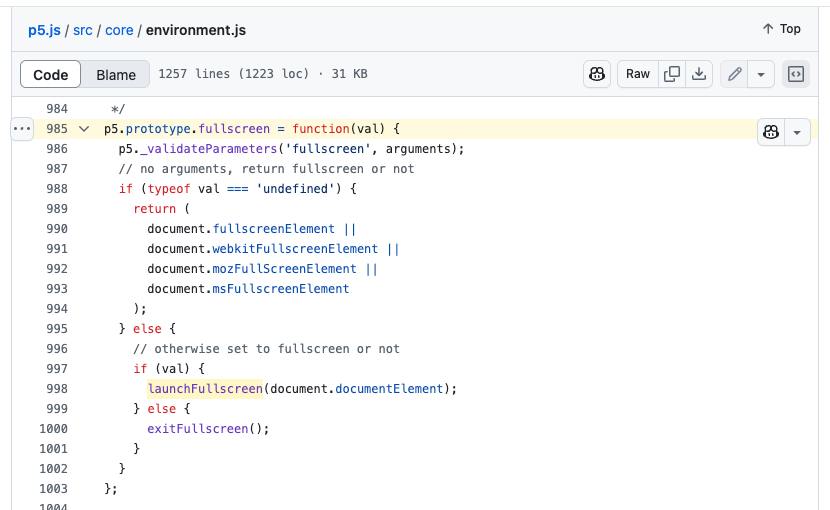Click the highlighted launchFullscreen symbol
The image size is (830, 510).
pyautogui.click(x=205, y=389)
